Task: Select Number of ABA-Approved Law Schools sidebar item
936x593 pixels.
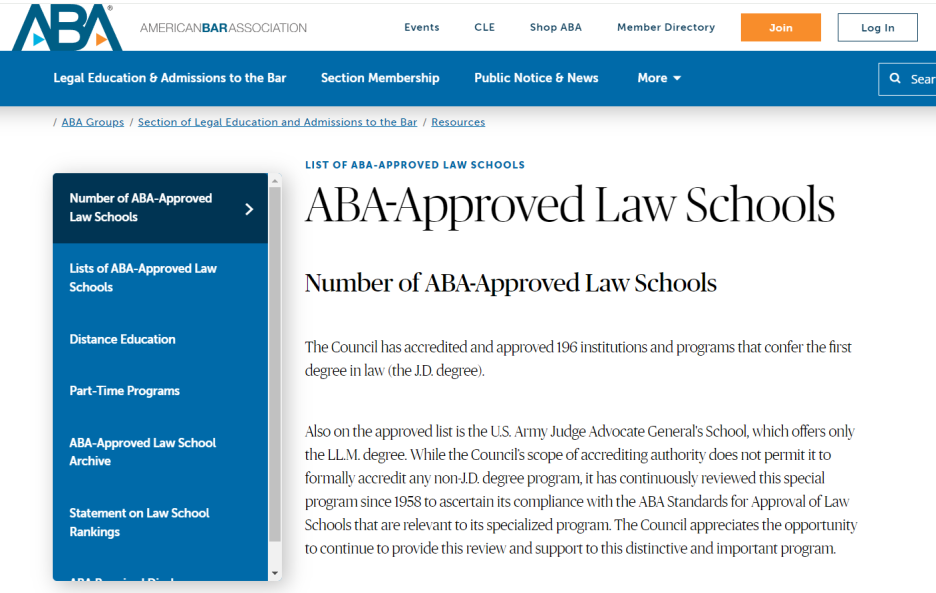Action: (160, 208)
